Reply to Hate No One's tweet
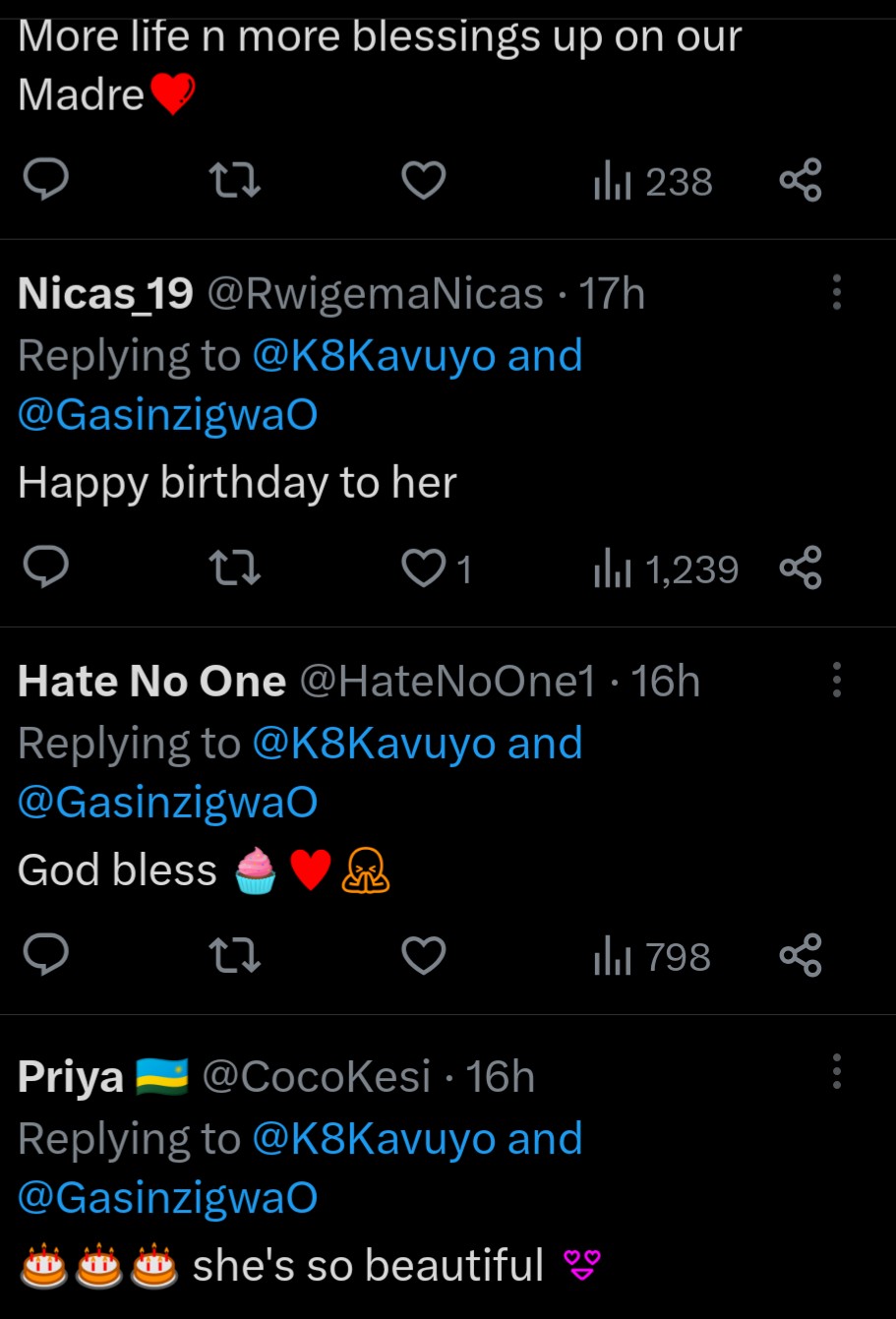Screen dimensions: 896x1319 [45, 956]
